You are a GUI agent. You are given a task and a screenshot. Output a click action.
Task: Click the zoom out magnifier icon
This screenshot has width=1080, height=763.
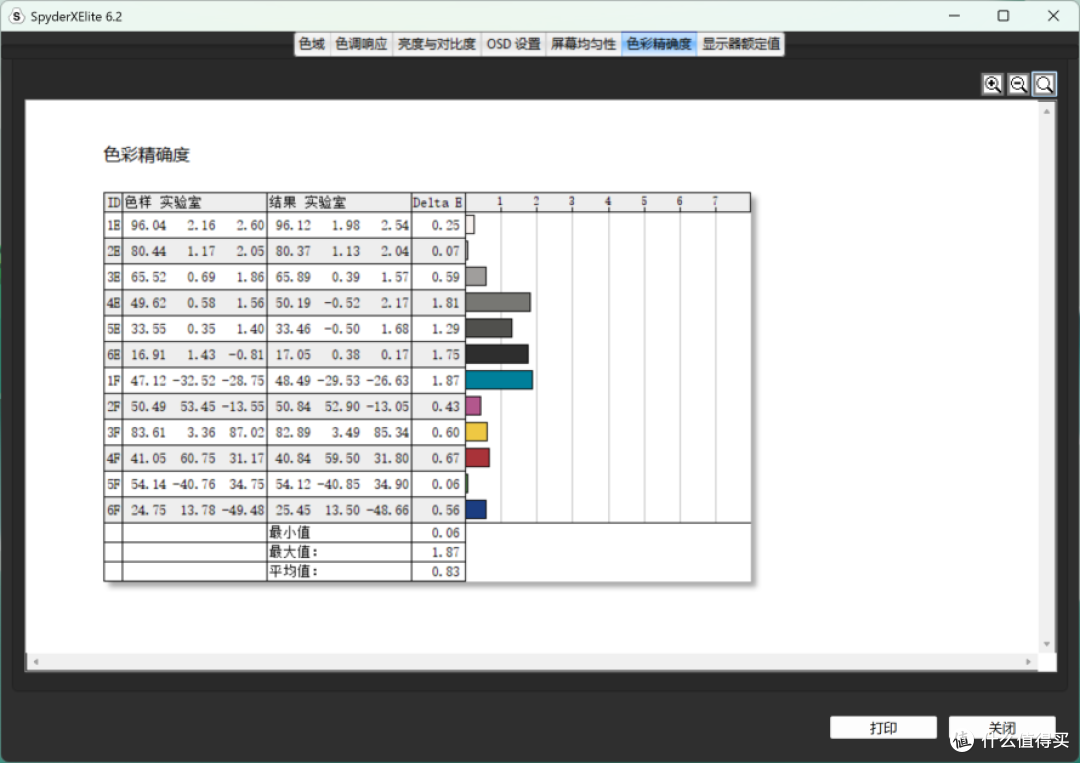[x=1018, y=84]
